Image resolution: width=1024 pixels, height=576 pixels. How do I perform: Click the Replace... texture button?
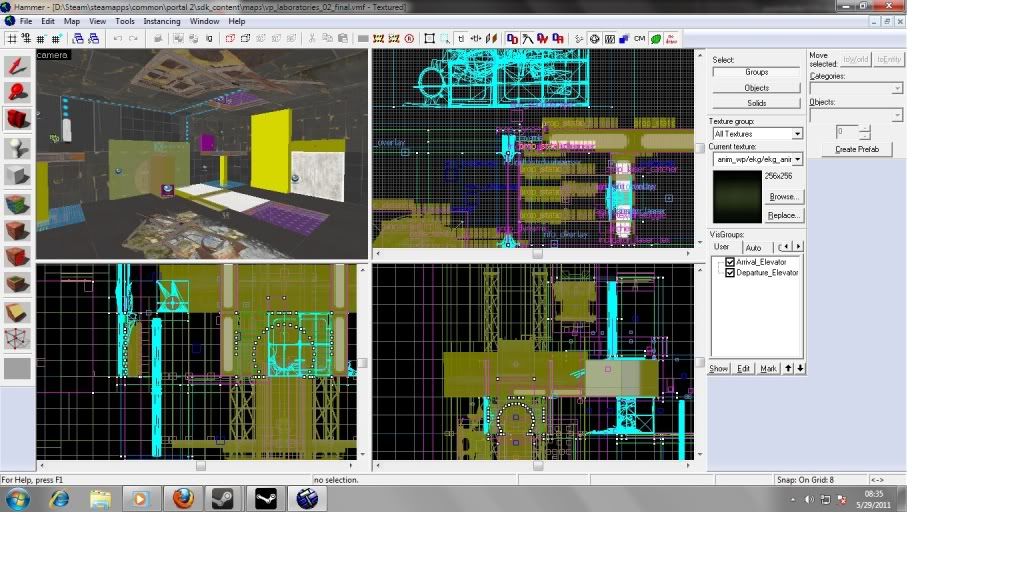pyautogui.click(x=784, y=216)
